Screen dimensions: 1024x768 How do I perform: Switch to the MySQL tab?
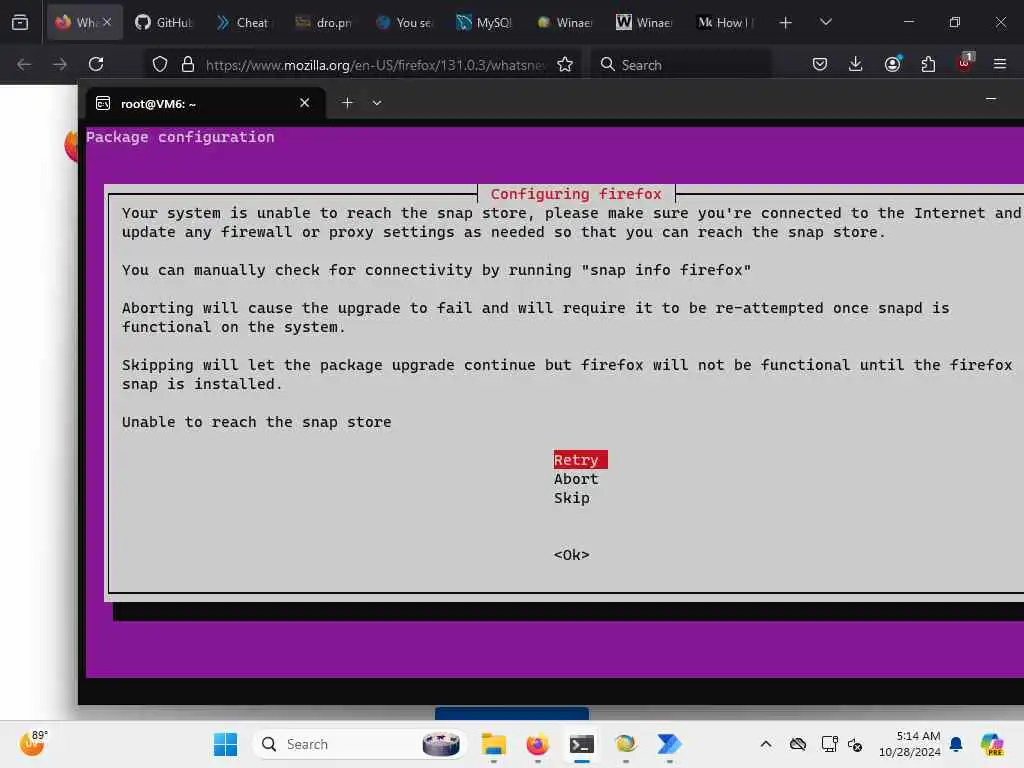click(x=484, y=22)
